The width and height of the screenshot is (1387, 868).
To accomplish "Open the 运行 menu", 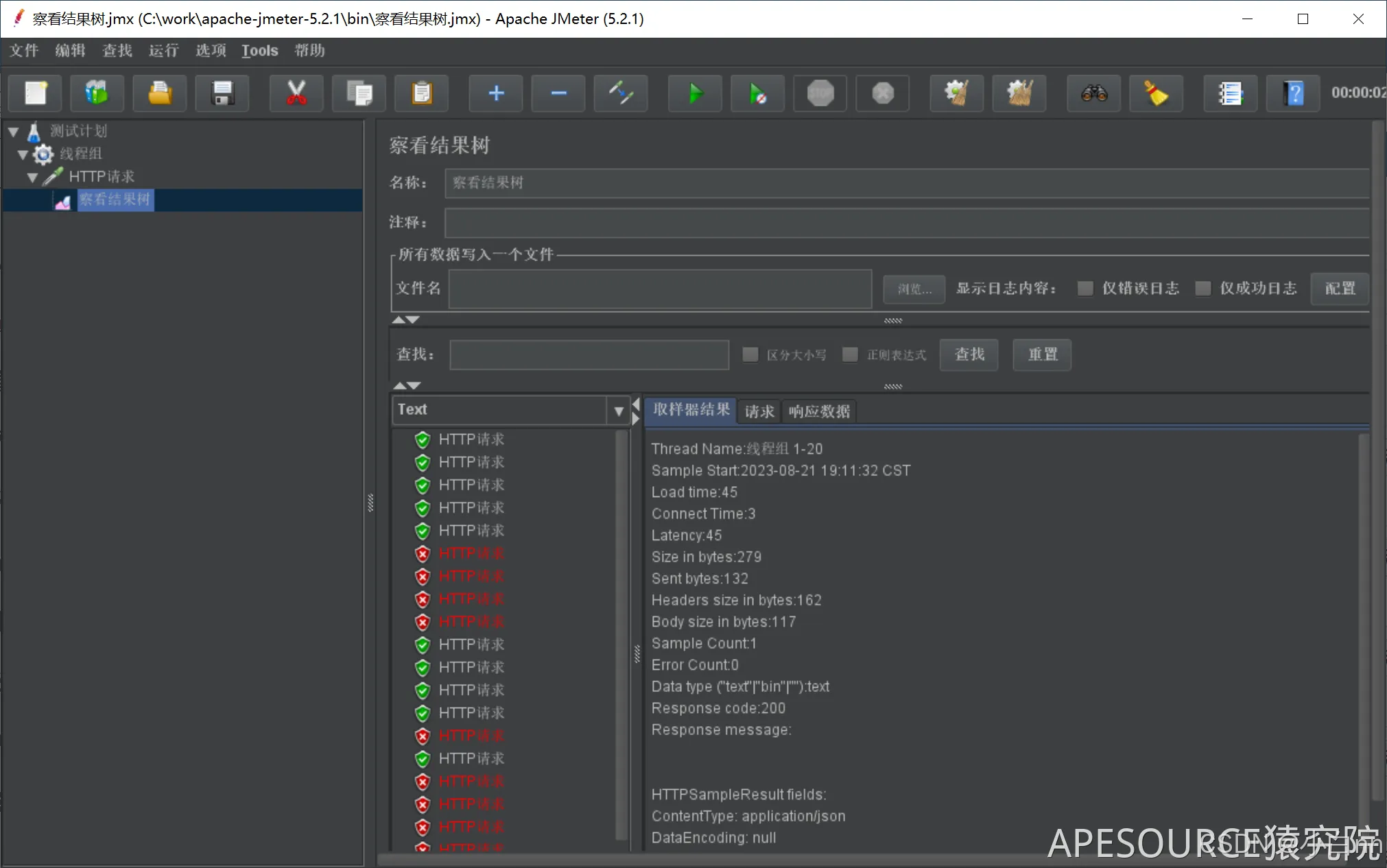I will pos(163,51).
